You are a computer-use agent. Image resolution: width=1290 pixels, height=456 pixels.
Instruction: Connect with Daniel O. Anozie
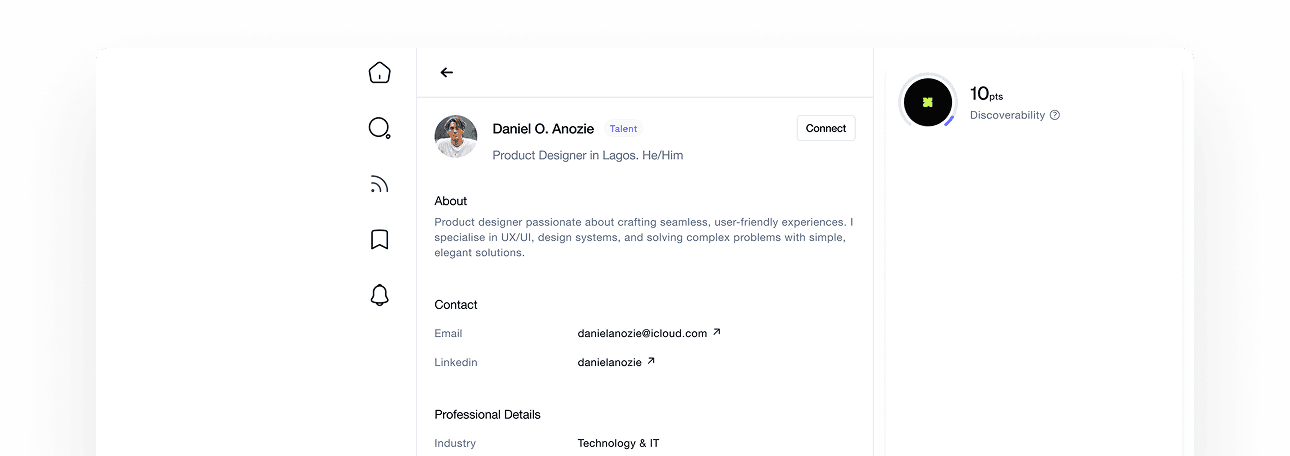point(826,128)
